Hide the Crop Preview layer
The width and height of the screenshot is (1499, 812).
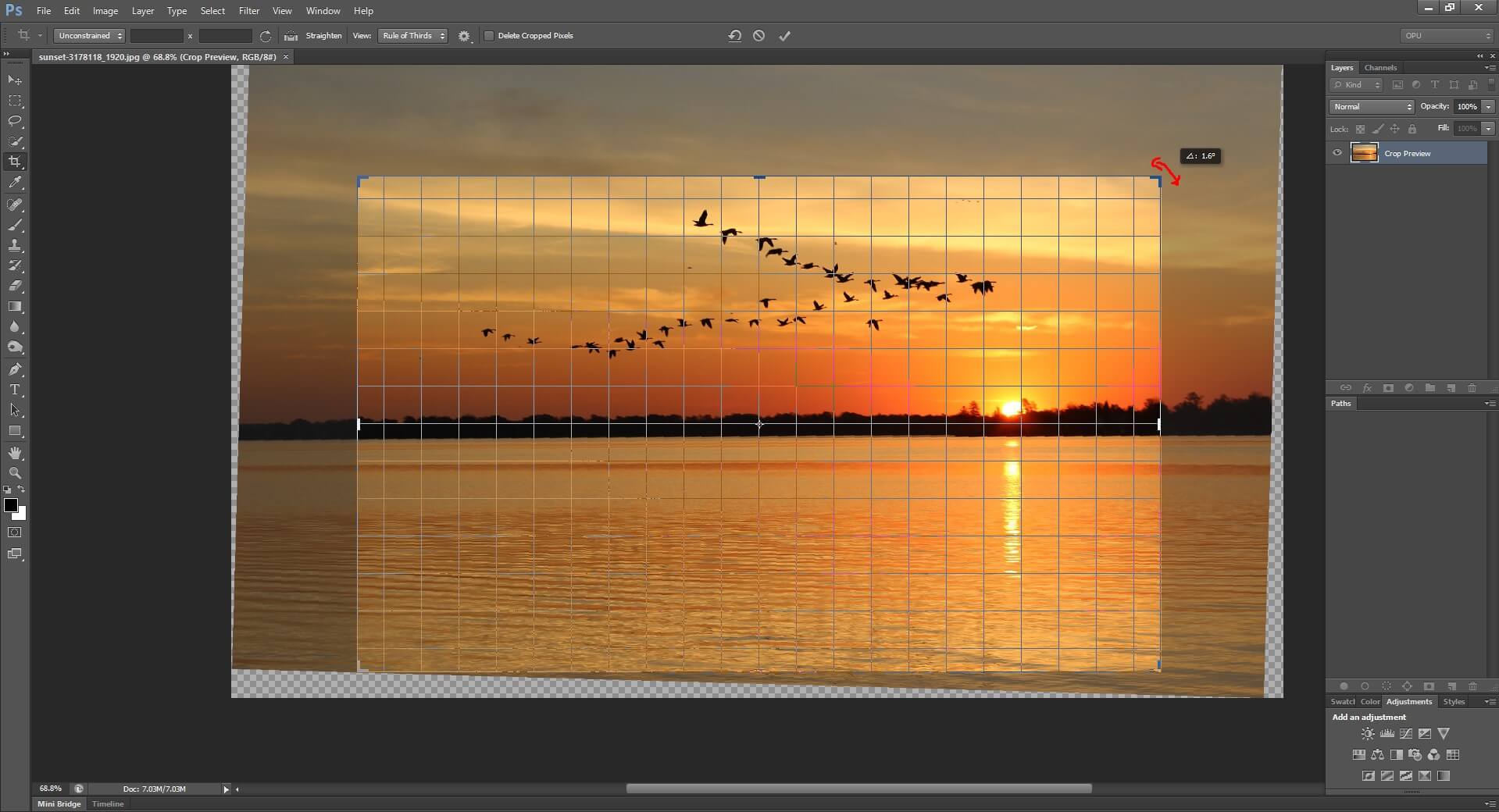1337,153
